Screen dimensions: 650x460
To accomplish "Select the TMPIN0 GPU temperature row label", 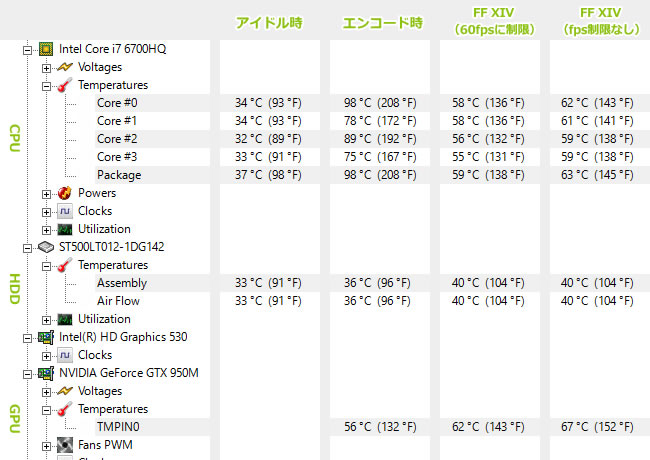I will [118, 427].
